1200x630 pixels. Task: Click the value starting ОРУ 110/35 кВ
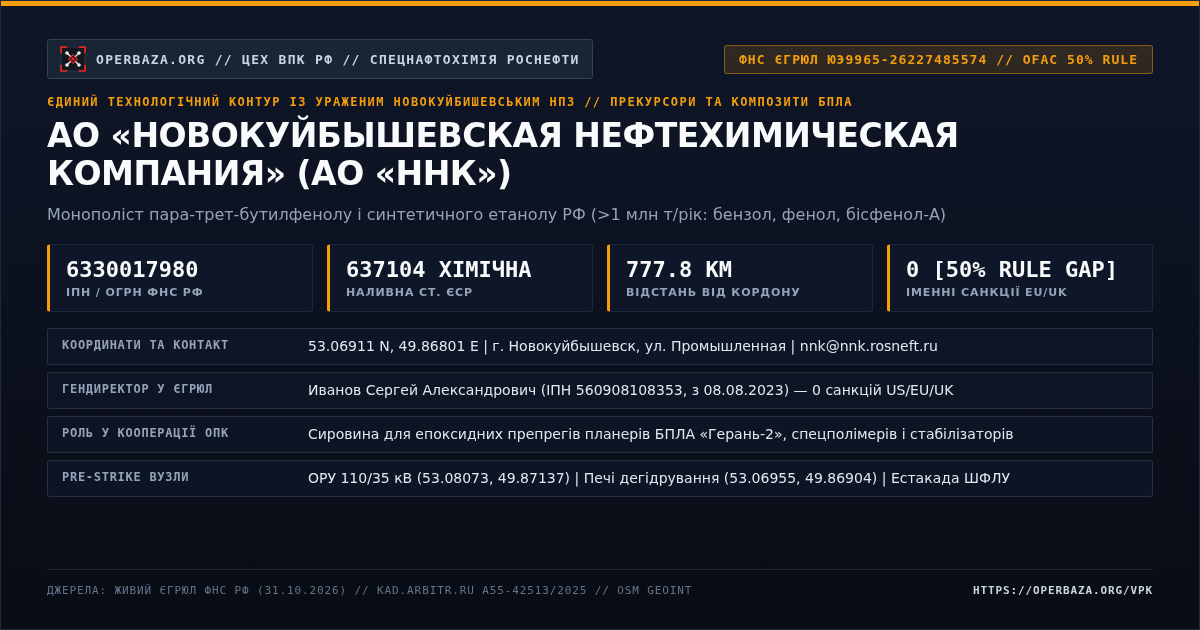click(x=659, y=478)
